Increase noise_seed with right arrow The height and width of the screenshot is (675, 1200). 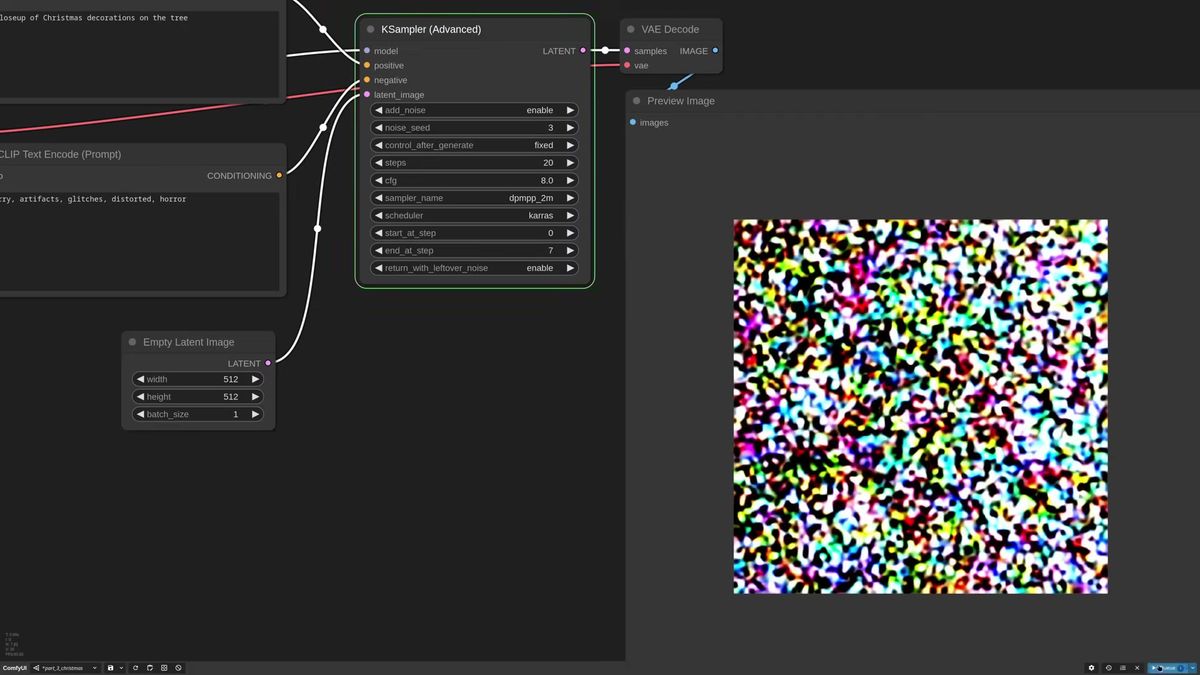point(570,128)
